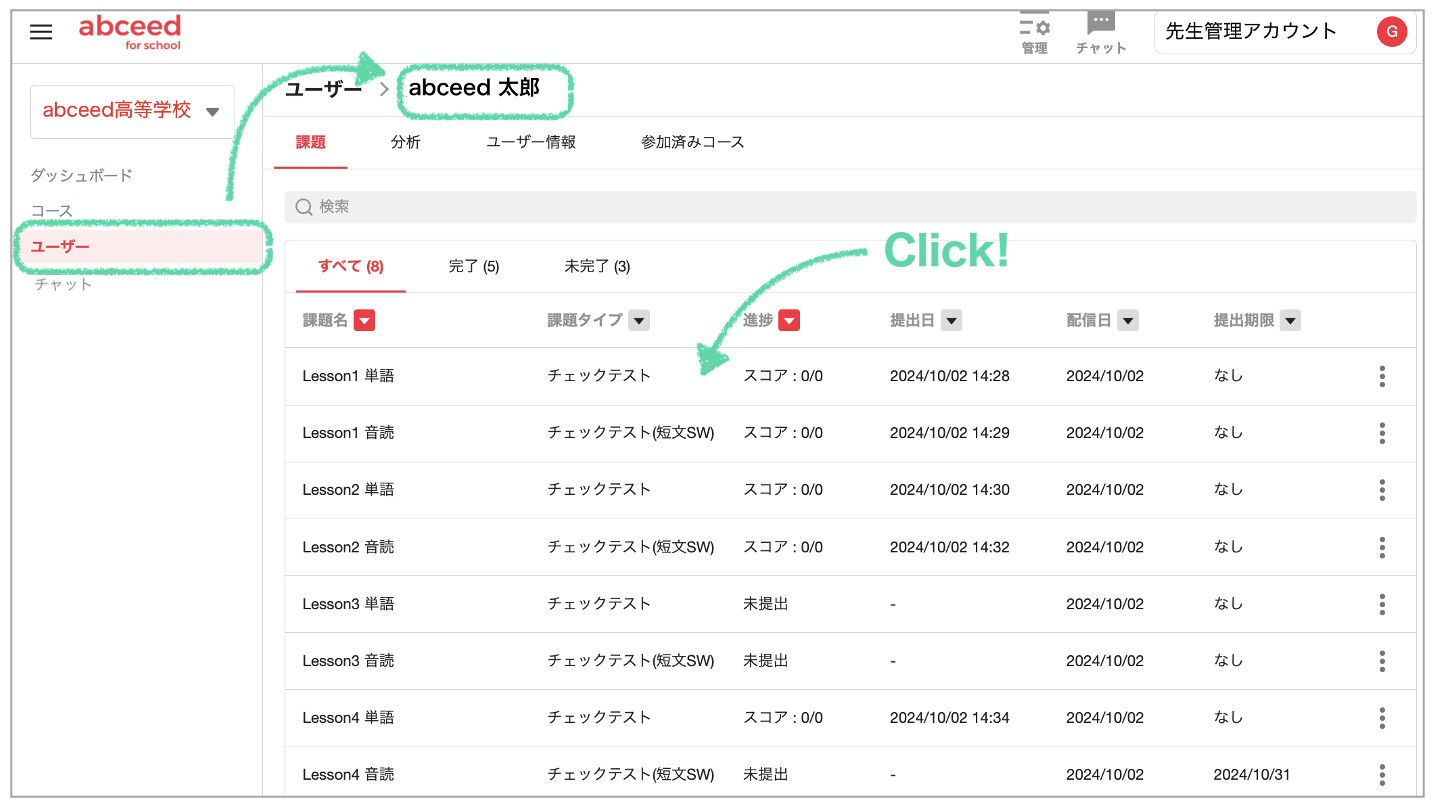Click the red G account avatar
The width and height of the screenshot is (1443, 806).
point(1392,32)
